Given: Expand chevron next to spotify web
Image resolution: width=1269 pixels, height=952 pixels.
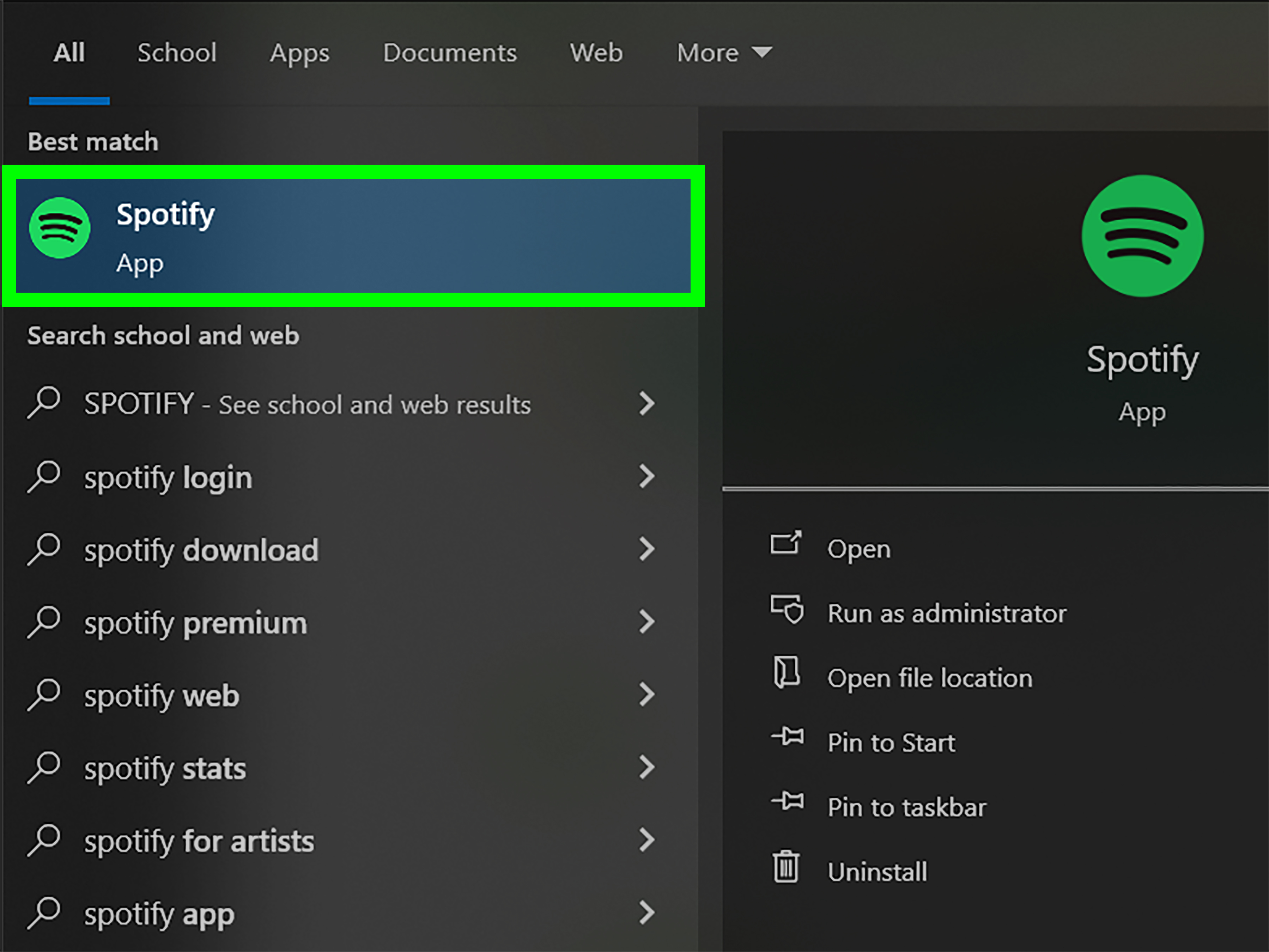Looking at the screenshot, I should click(x=646, y=695).
